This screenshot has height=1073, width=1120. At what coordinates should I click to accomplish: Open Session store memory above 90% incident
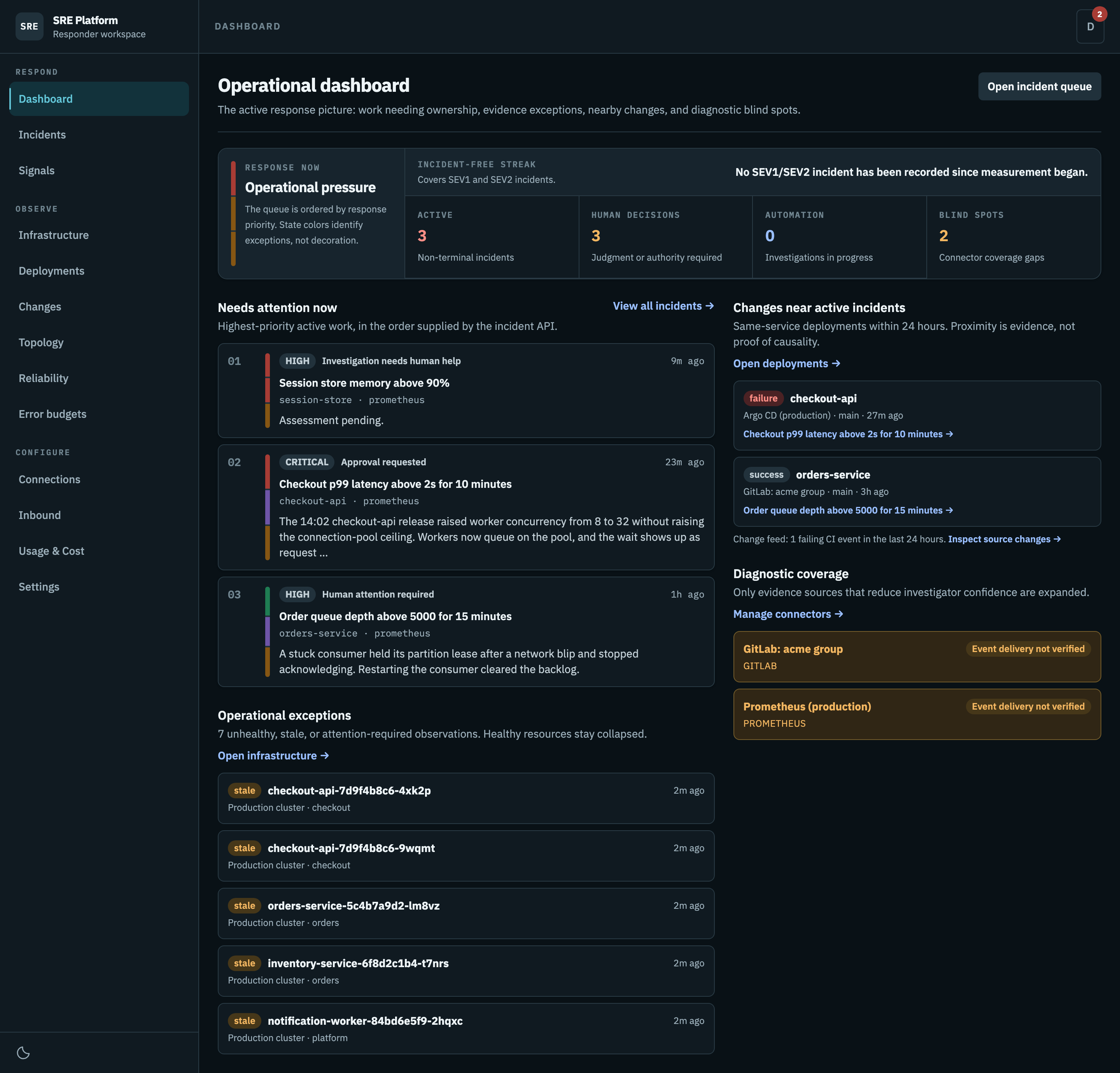[364, 383]
